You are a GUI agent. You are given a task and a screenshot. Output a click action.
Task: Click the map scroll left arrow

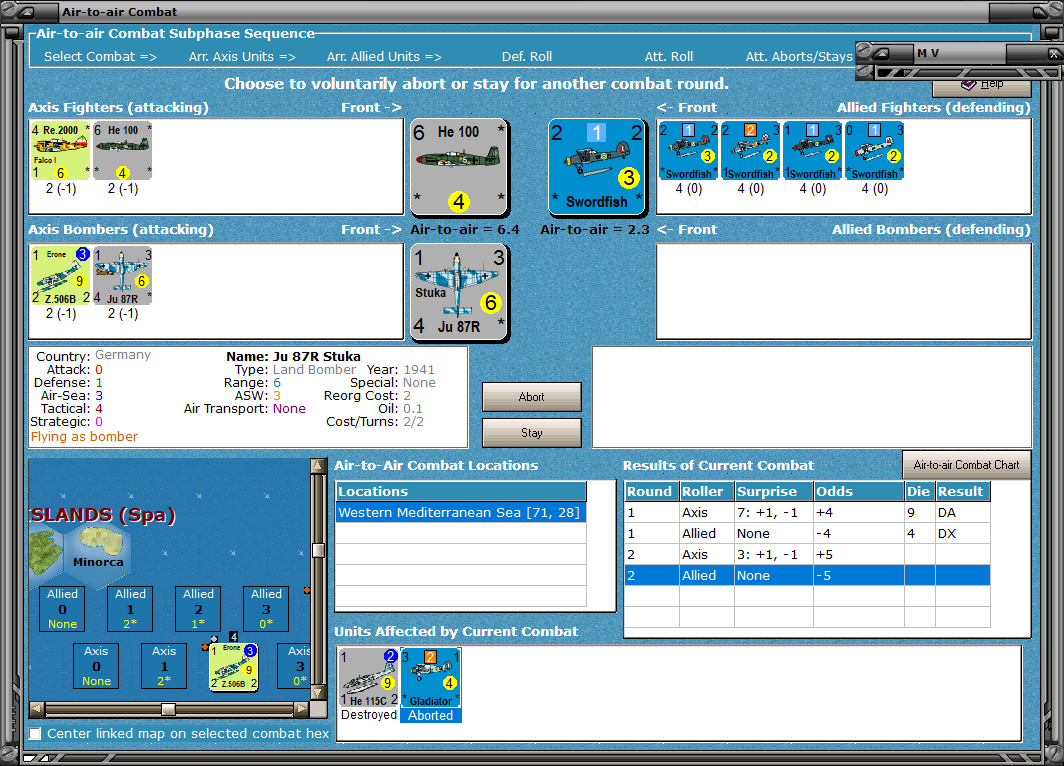click(37, 709)
